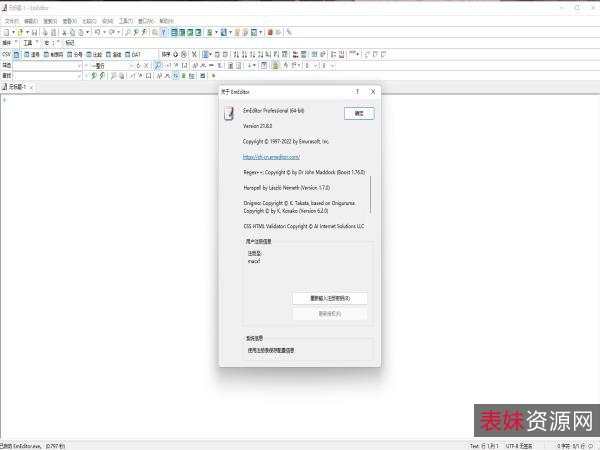Click the help question mark in About dialog title
Viewport: 600px width, 450px height.
pyautogui.click(x=357, y=92)
